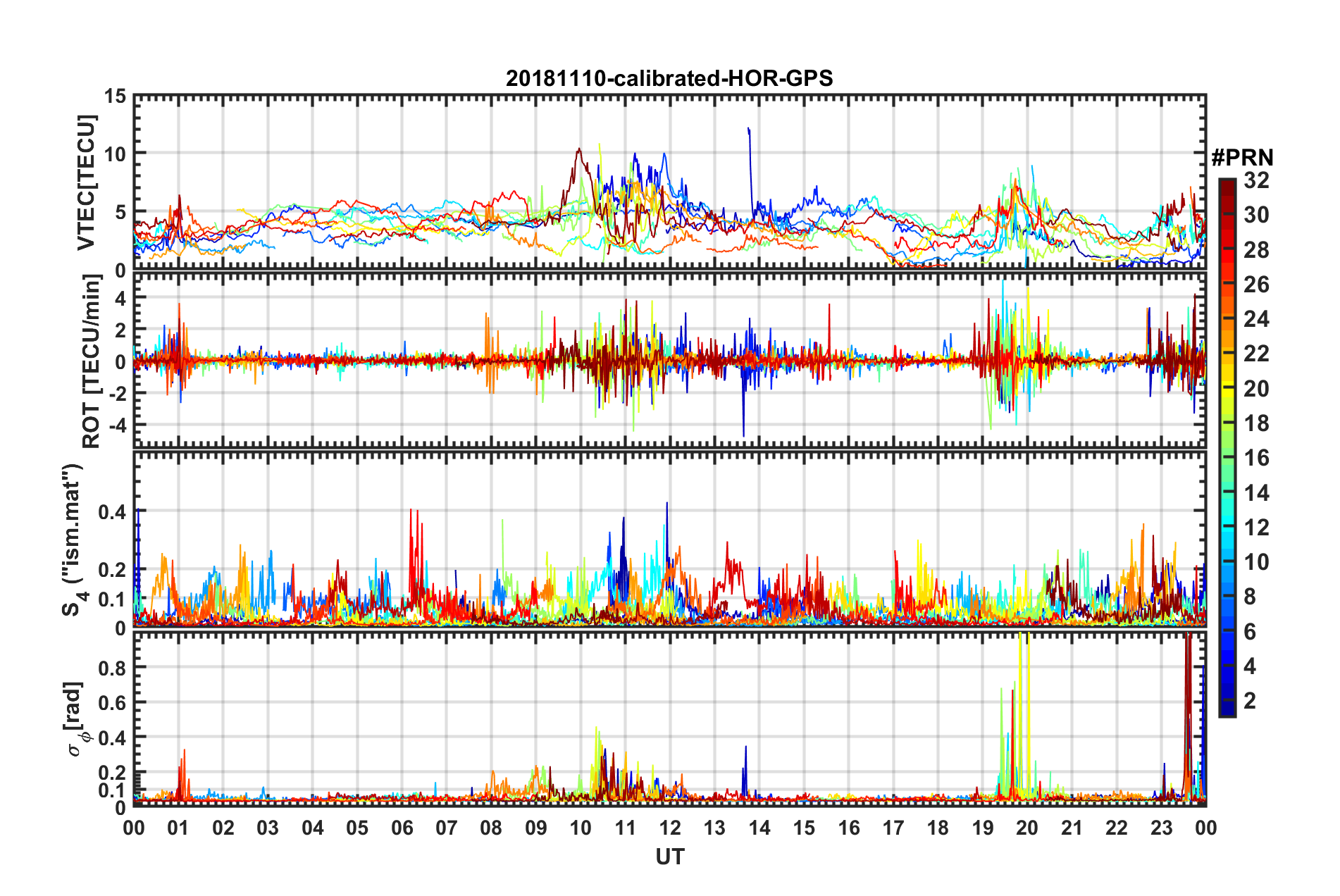This screenshot has width=1340, height=896.
Task: Pick colorbar tick label 12
Action: point(1256,528)
